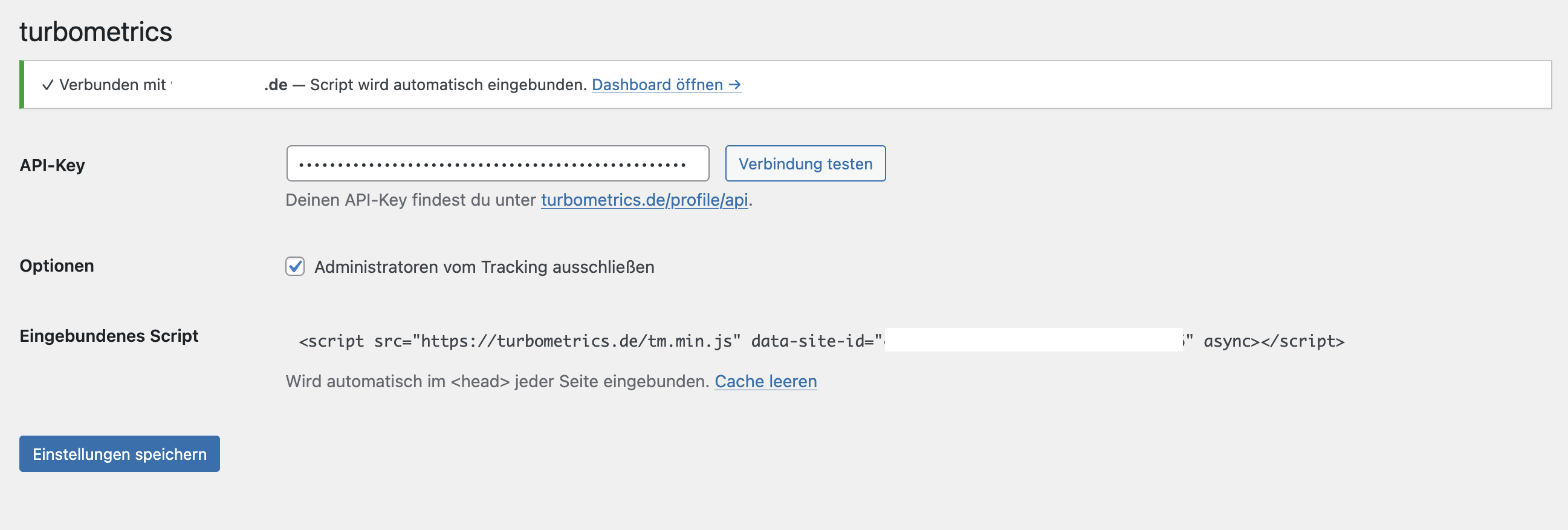Uncheck "Administratoren vom Tracking ausschließen"
Viewport: 1568px width, 530px height.
click(x=294, y=266)
